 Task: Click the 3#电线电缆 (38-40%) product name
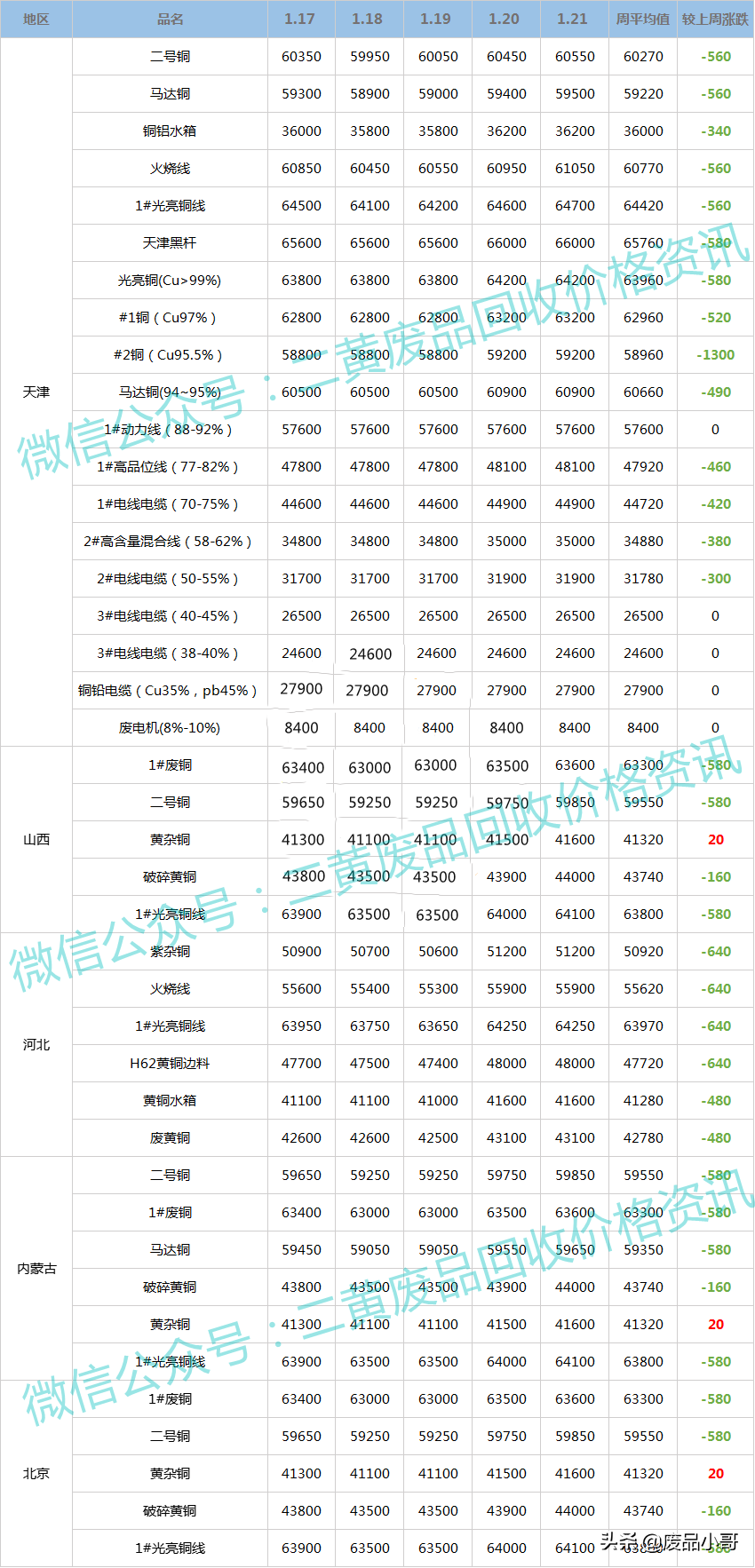(170, 653)
